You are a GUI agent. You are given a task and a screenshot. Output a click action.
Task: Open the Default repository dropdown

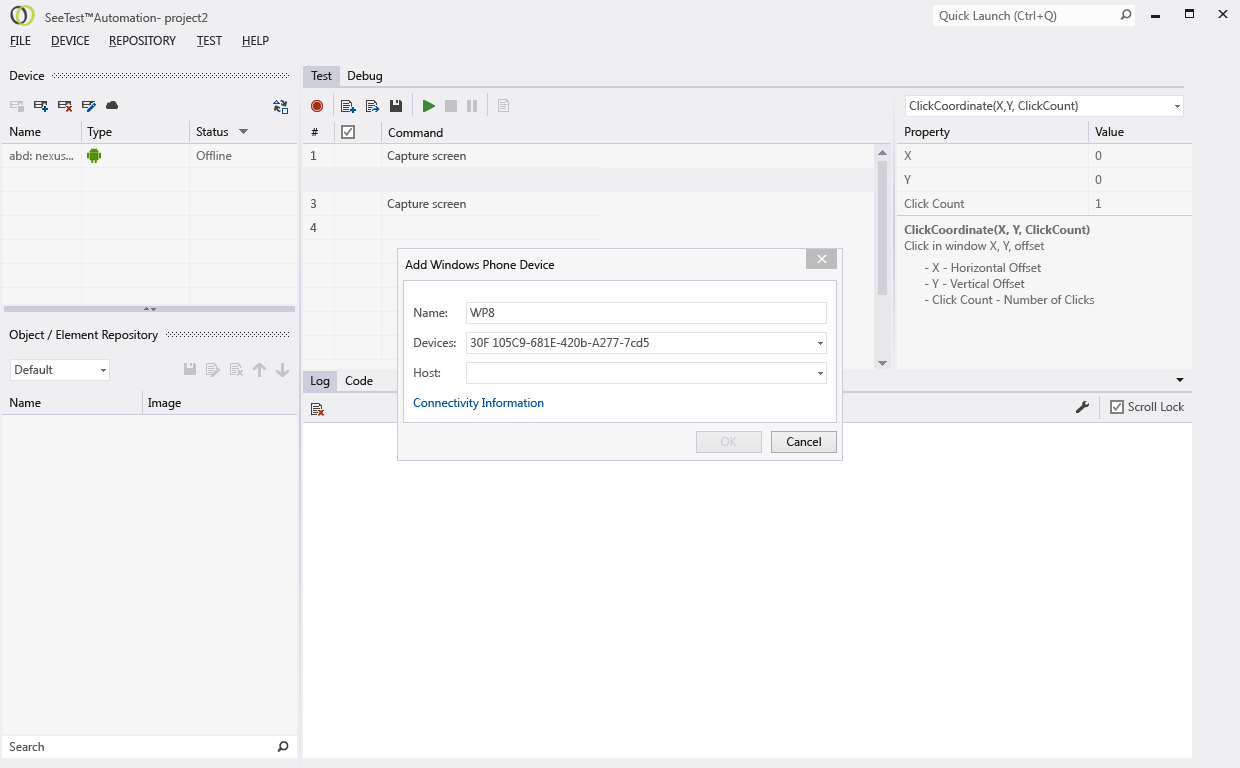pyautogui.click(x=103, y=370)
